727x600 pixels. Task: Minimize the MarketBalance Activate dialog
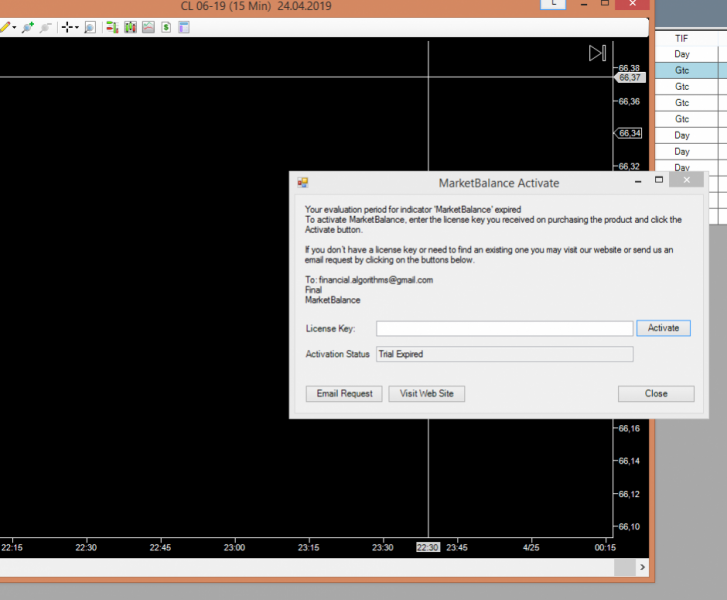click(638, 181)
